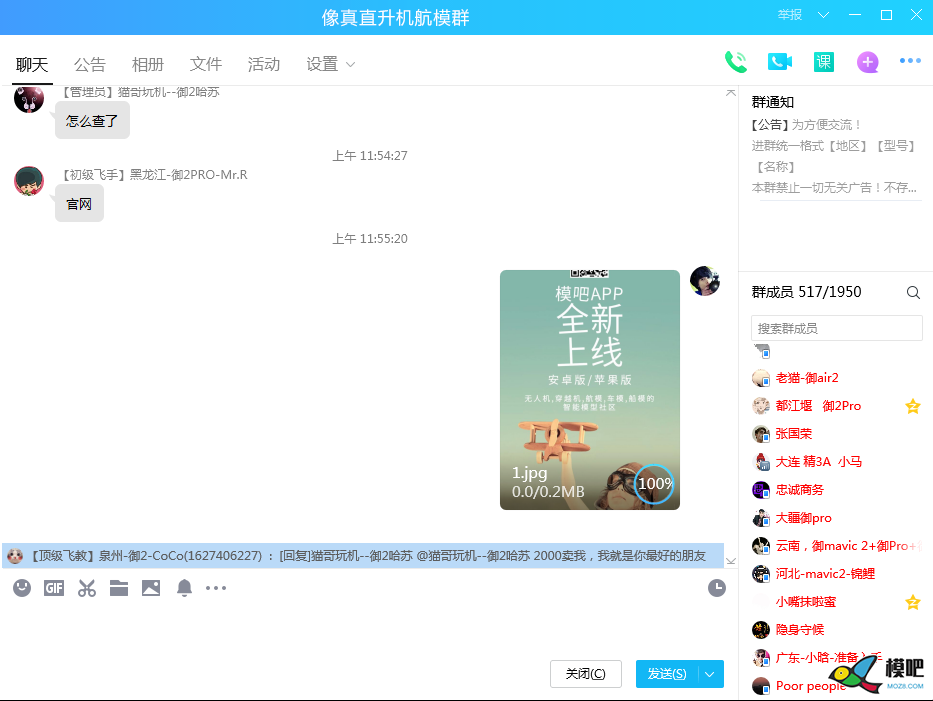Open the sent 1.jpg image thumbnail
933x701 pixels.
click(590, 390)
